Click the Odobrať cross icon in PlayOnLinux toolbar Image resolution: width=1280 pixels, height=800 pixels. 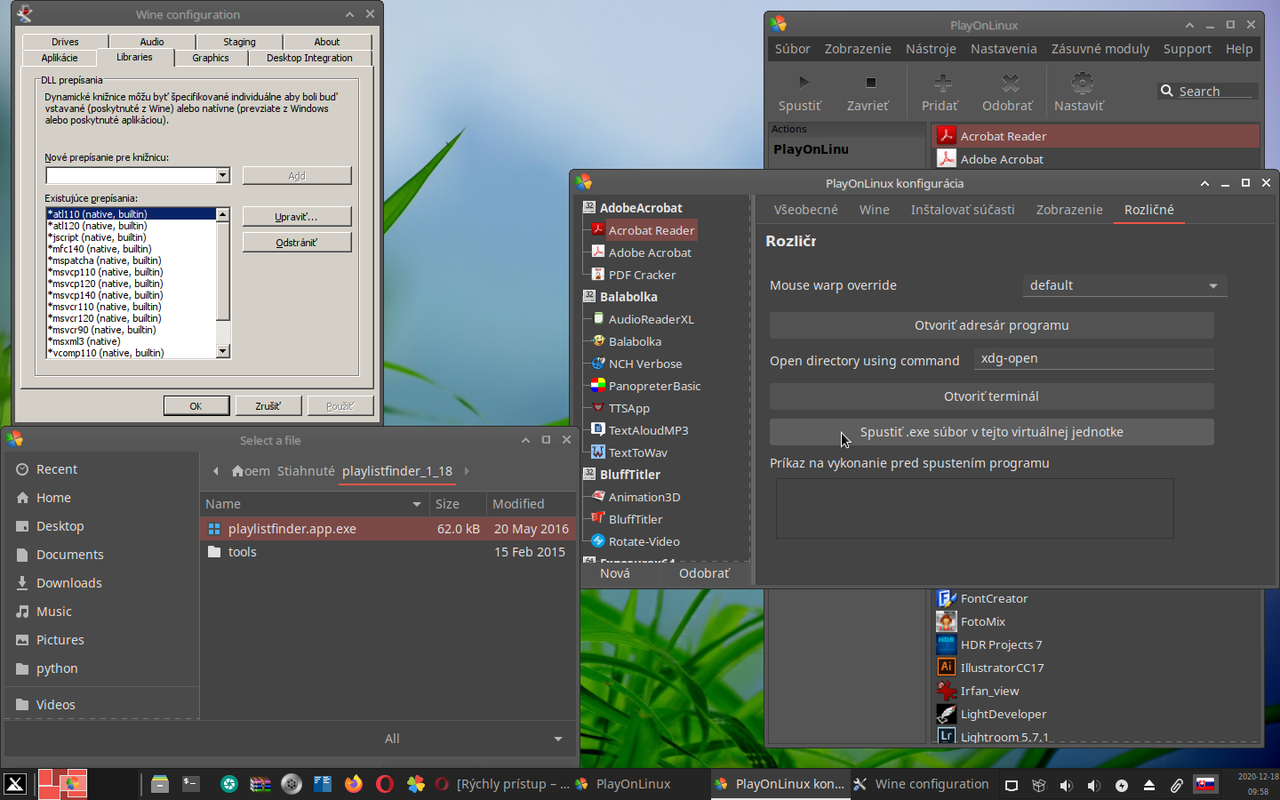tap(1011, 82)
